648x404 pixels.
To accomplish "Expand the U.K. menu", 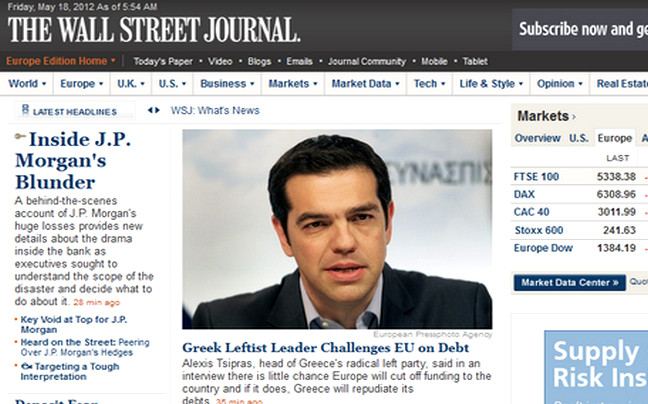I will click(x=131, y=84).
